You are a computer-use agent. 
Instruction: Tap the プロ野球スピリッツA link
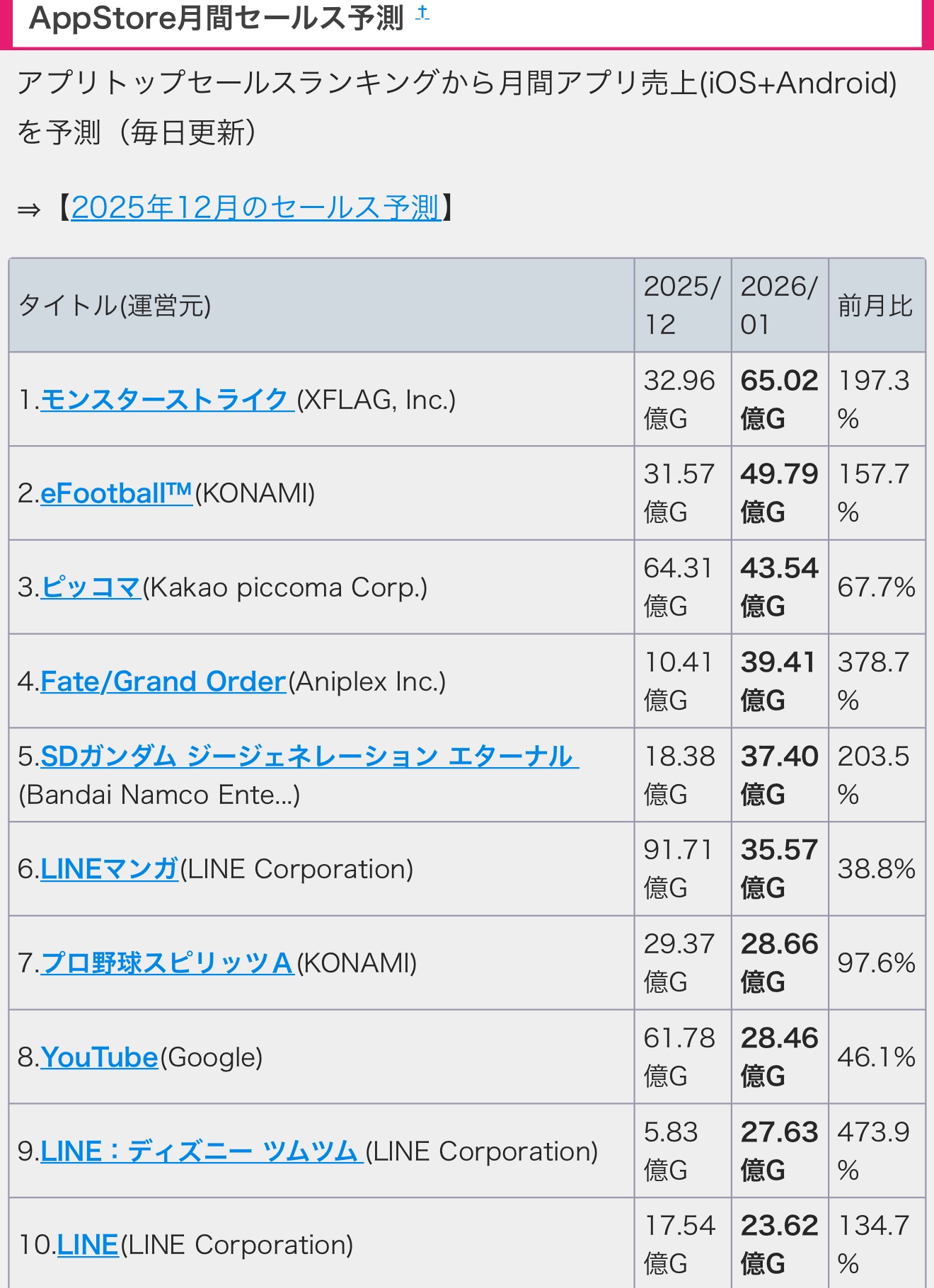(167, 963)
